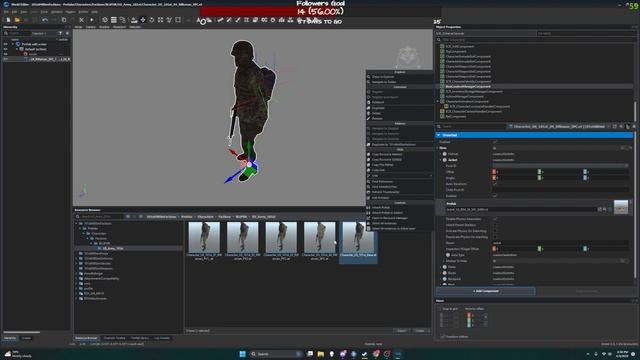Screen dimensions: 640x360
Task: Open the Pivot ID dropdown
Action: 560,166
